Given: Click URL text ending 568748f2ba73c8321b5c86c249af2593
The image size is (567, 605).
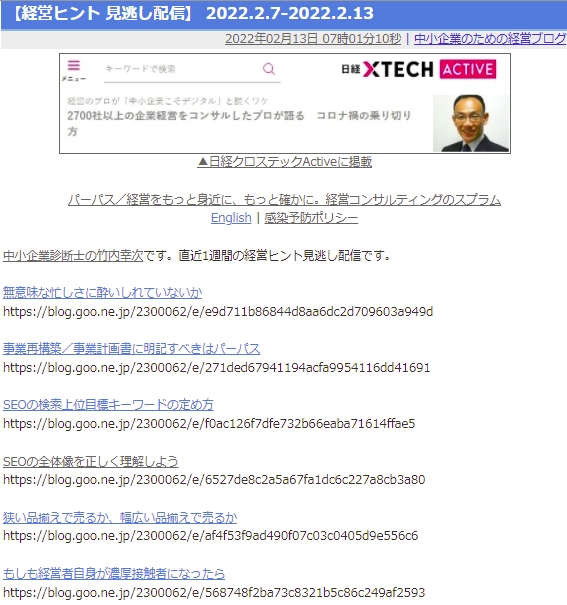Looking at the screenshot, I should coord(214,592).
